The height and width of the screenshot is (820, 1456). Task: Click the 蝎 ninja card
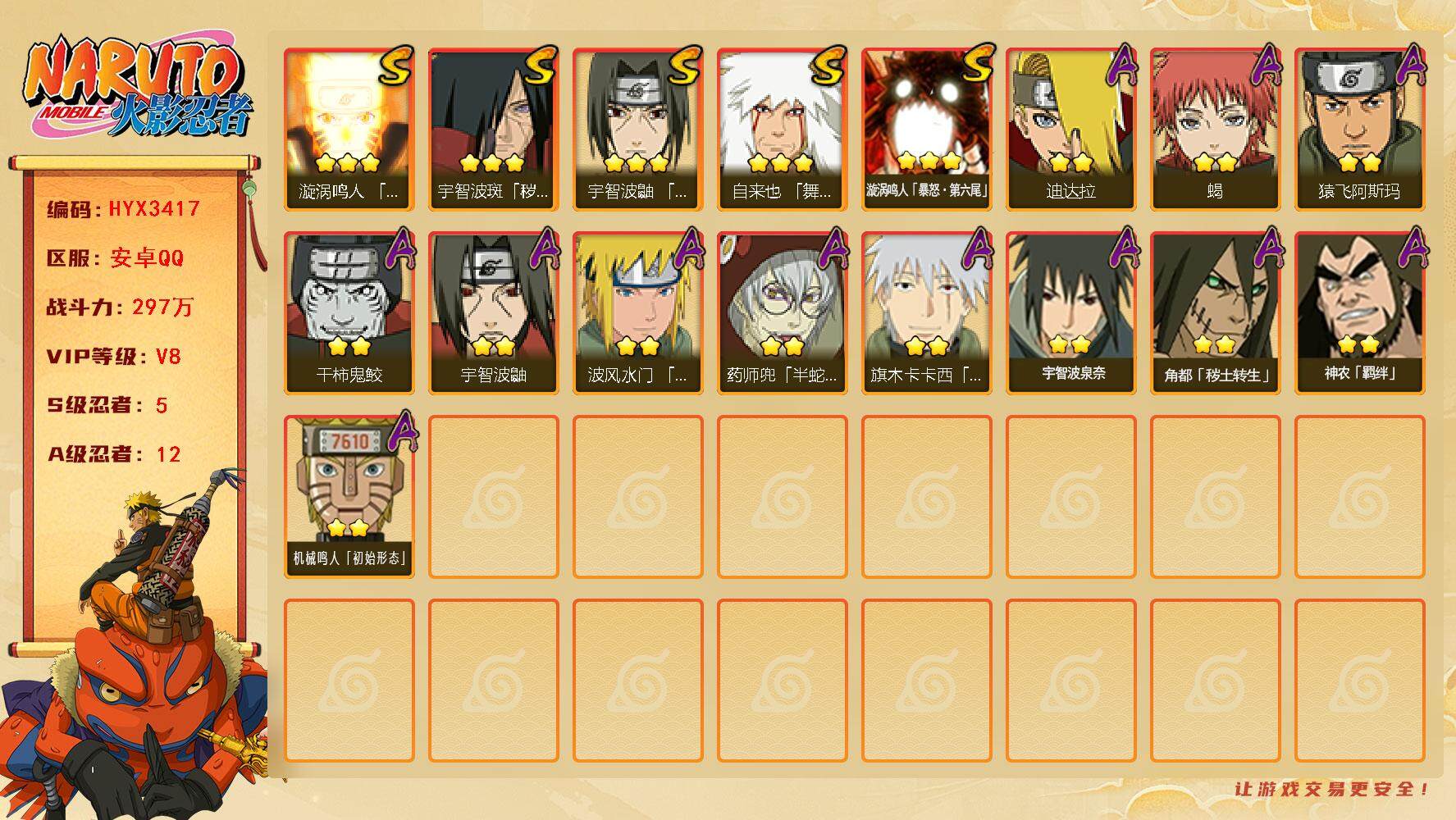point(1215,130)
